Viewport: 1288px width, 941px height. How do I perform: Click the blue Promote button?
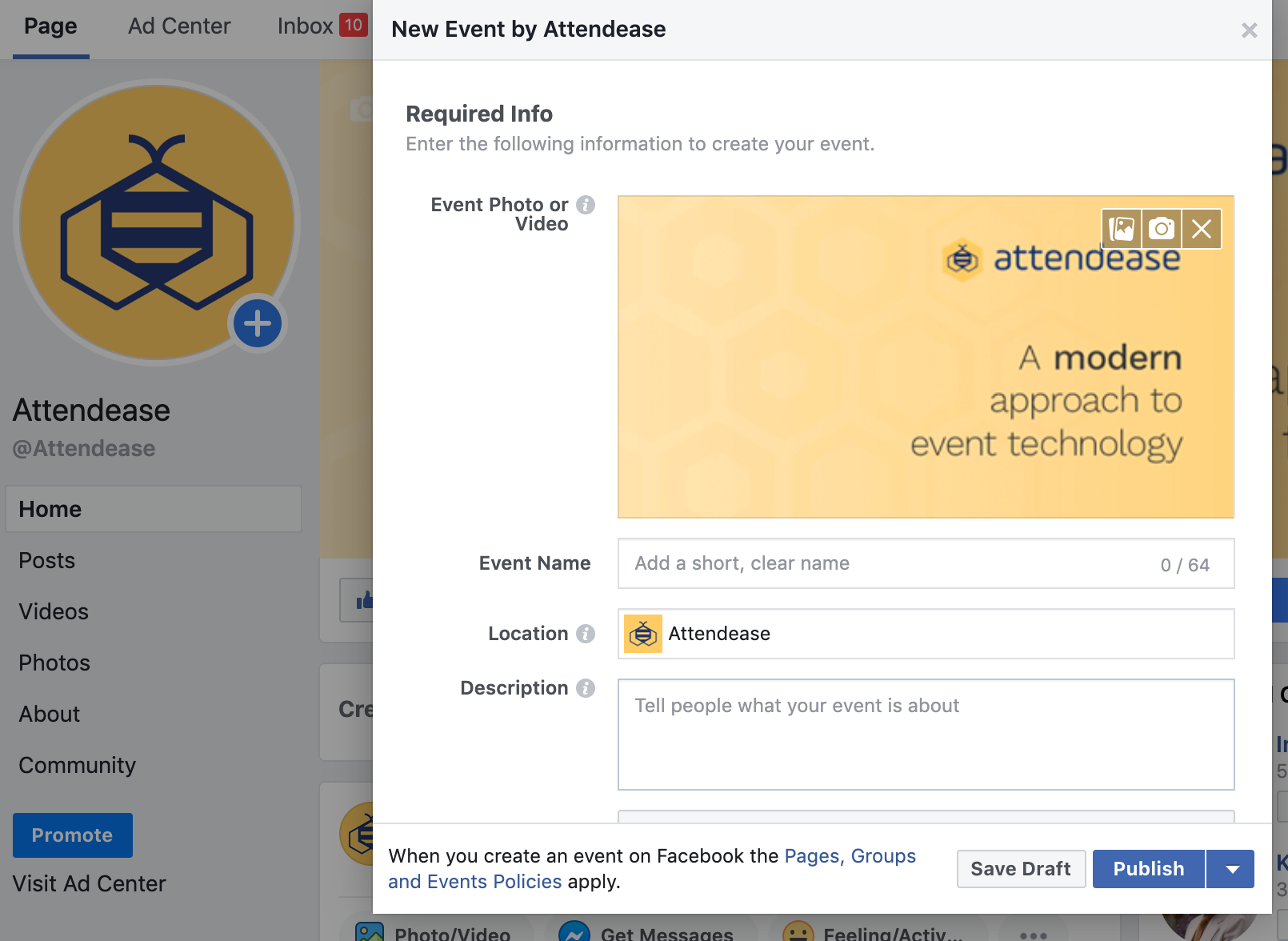73,835
